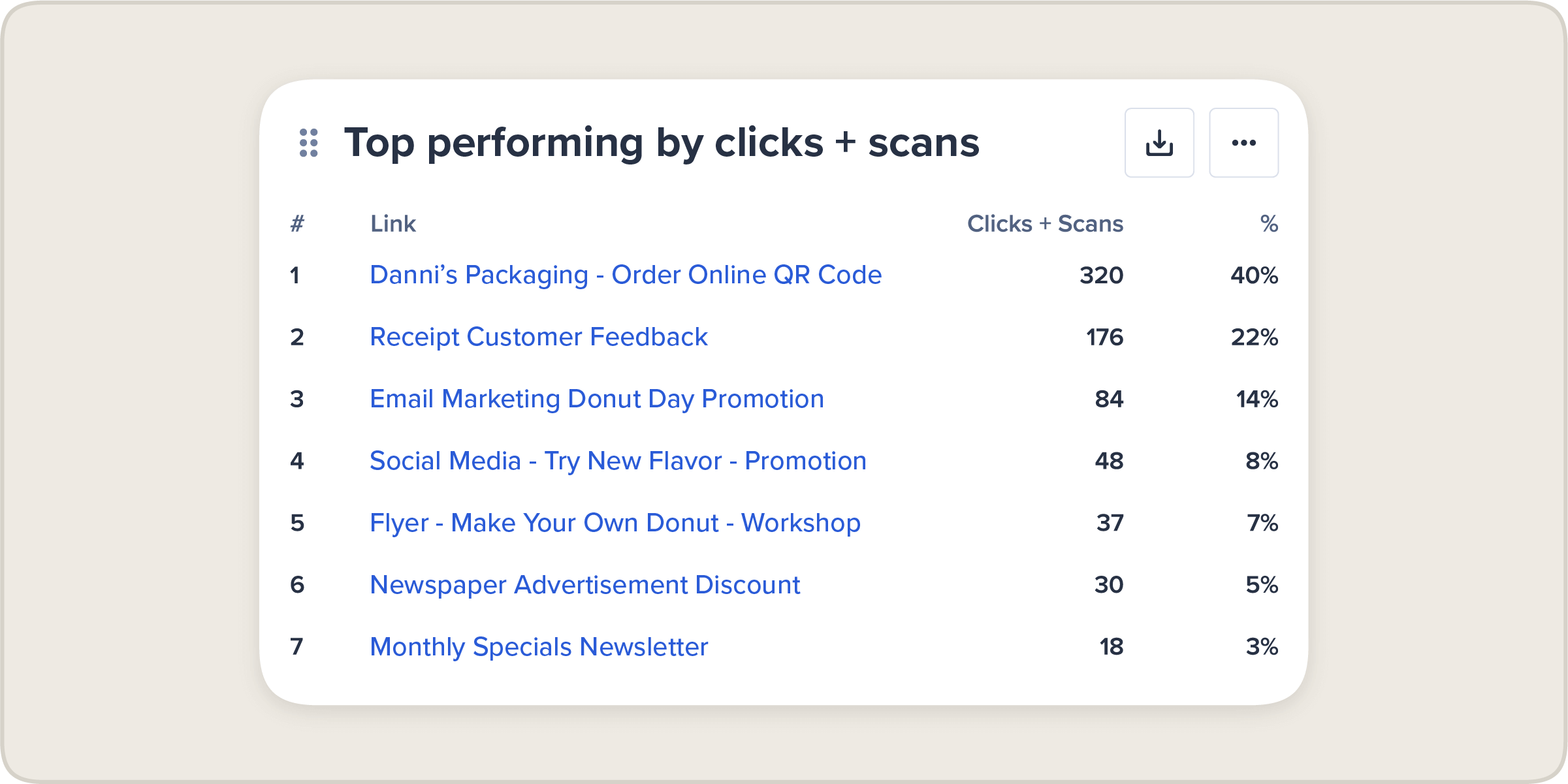Click the percent column header

coord(1269,224)
